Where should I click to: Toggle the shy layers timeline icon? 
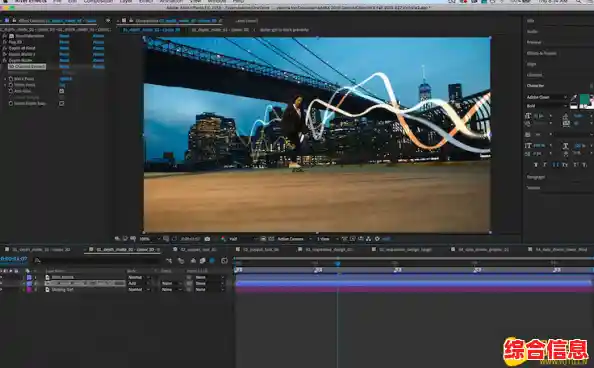193,260
